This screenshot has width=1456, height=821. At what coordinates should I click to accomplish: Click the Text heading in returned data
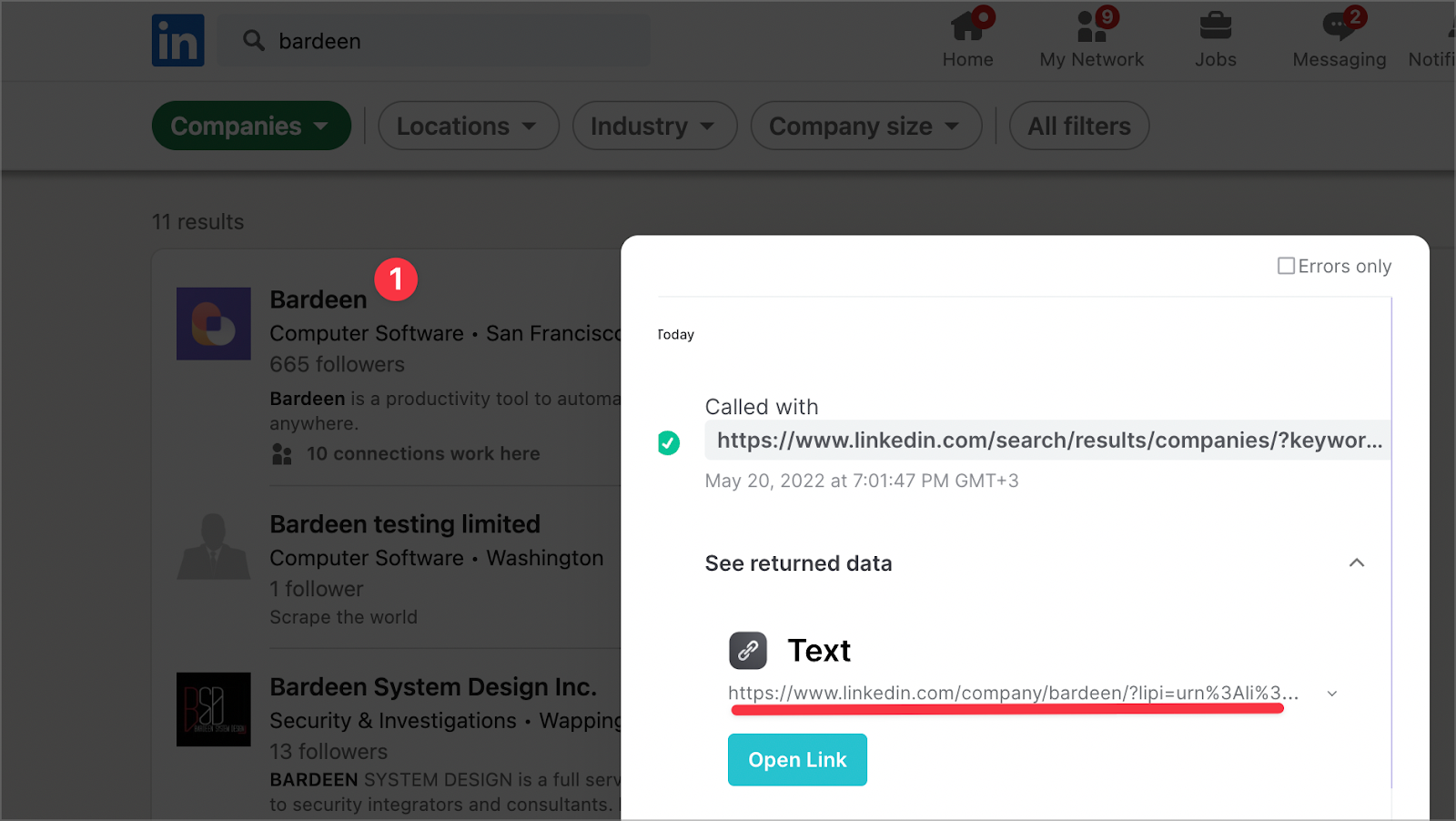click(x=819, y=651)
